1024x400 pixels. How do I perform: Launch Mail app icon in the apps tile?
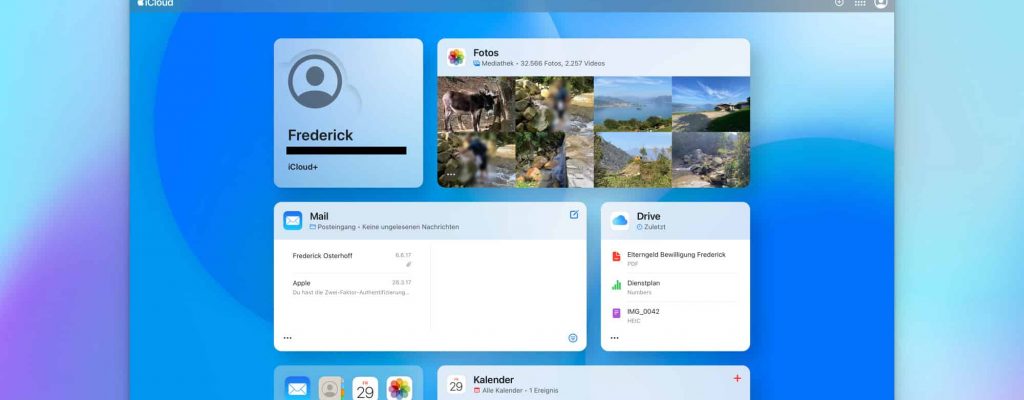[x=297, y=388]
